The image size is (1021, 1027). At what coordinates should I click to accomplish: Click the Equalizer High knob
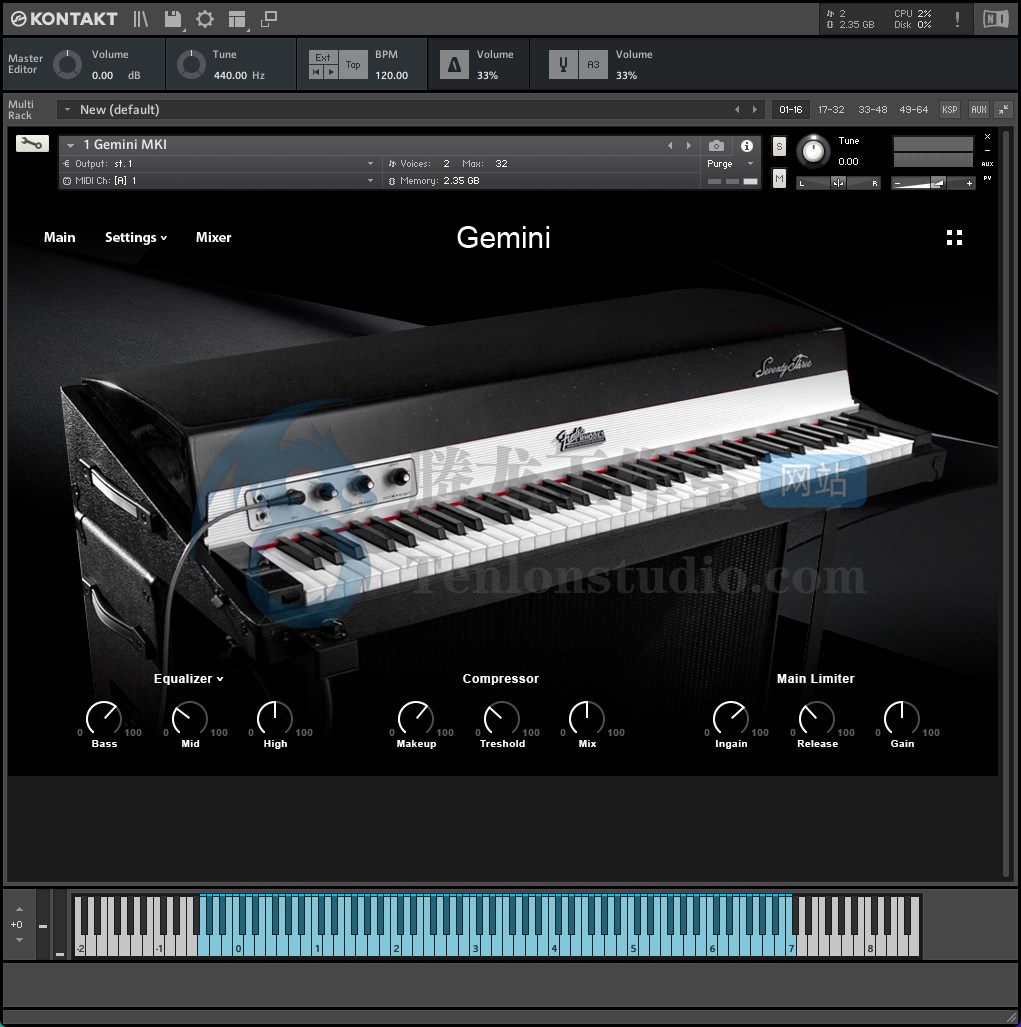275,719
